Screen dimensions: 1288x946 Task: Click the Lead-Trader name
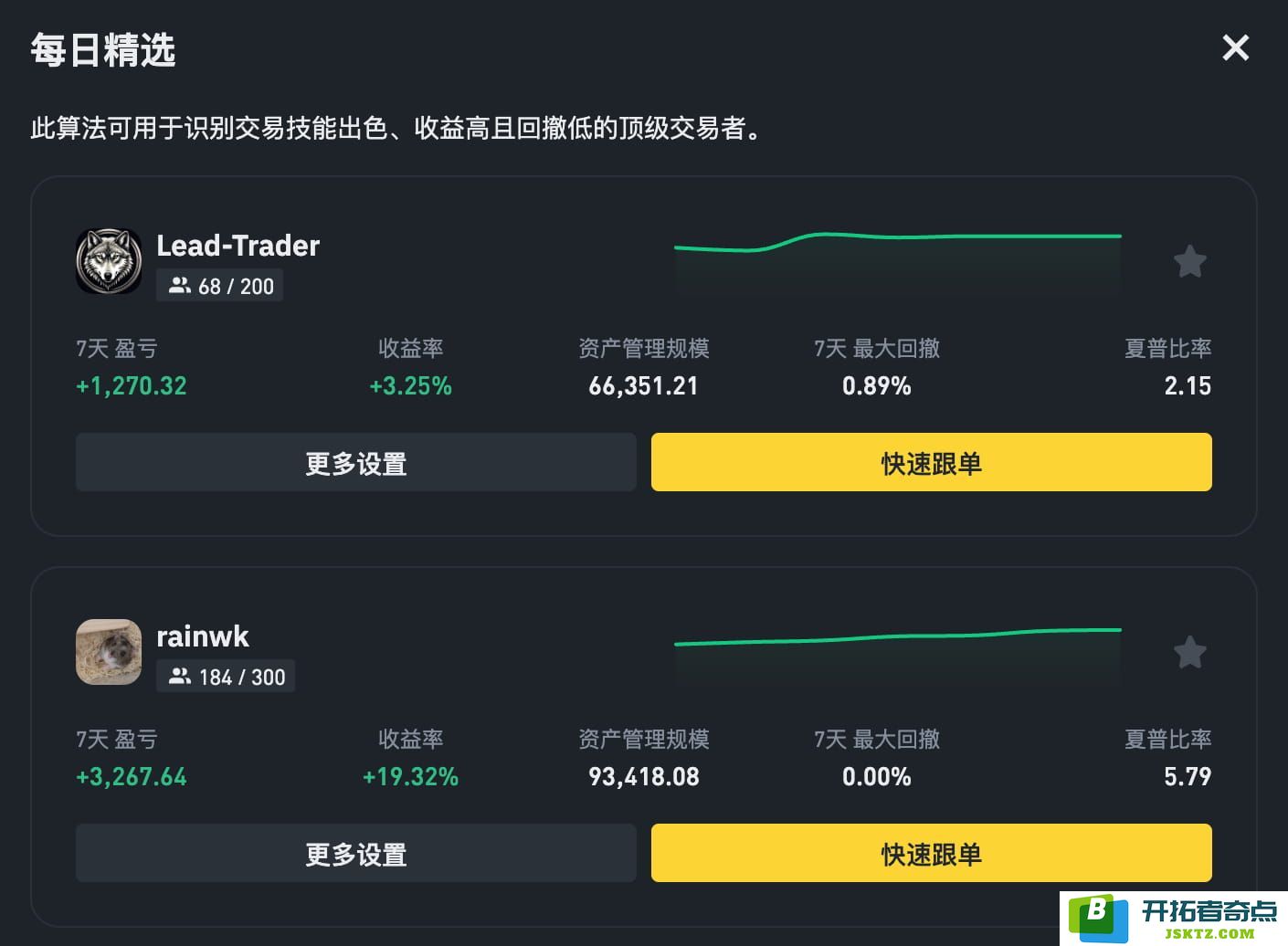pyautogui.click(x=238, y=246)
